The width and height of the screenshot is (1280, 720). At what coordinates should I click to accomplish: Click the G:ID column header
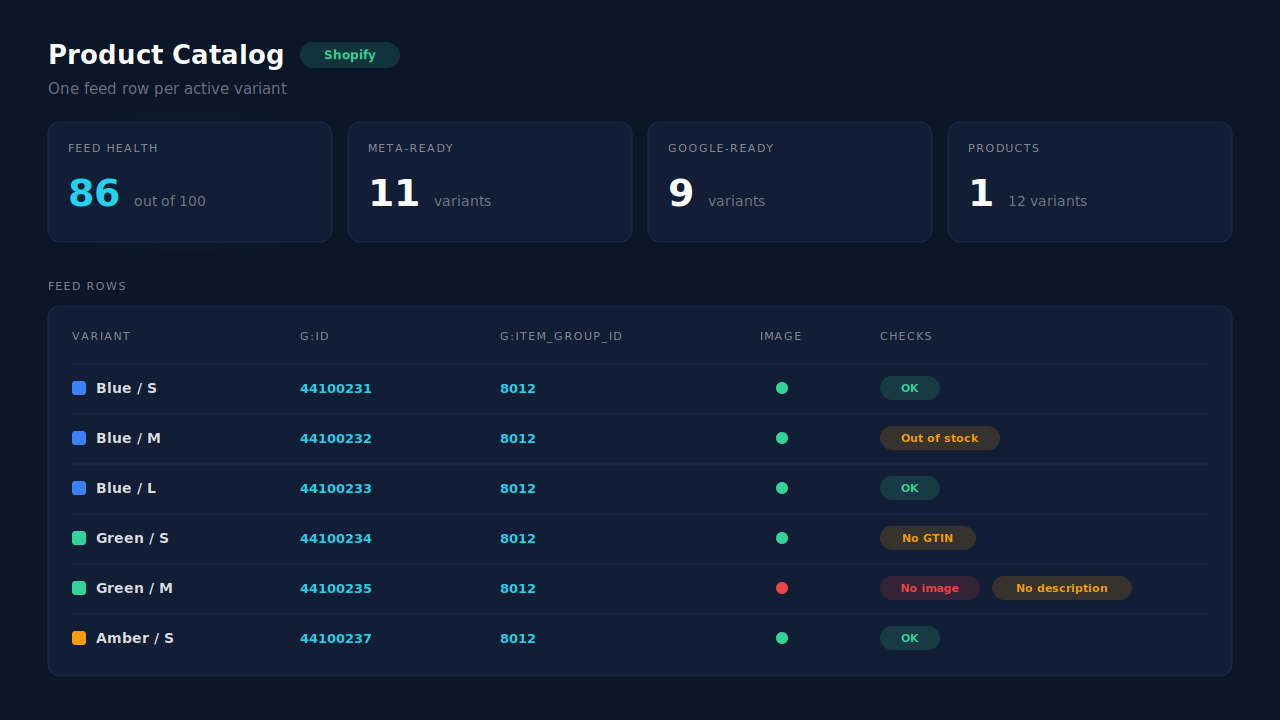click(315, 336)
